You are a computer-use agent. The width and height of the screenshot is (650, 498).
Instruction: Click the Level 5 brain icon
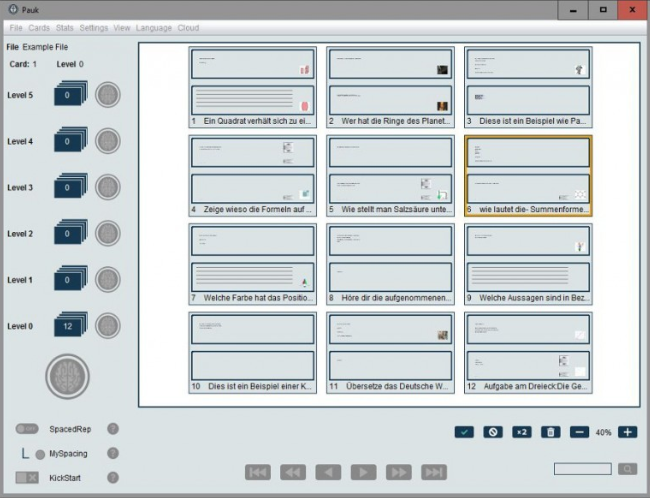pyautogui.click(x=108, y=95)
